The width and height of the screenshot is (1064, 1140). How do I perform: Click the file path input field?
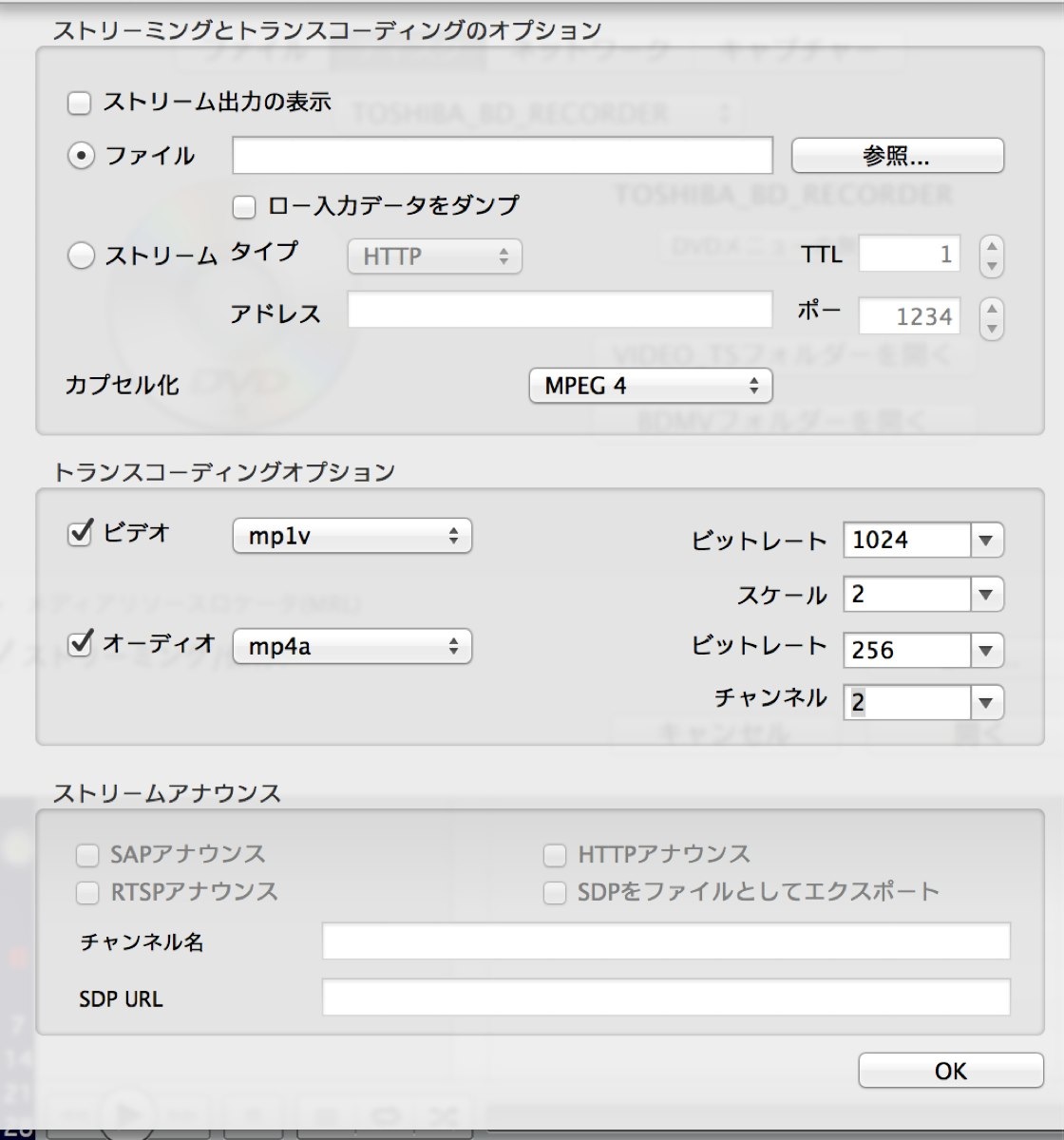pos(502,156)
